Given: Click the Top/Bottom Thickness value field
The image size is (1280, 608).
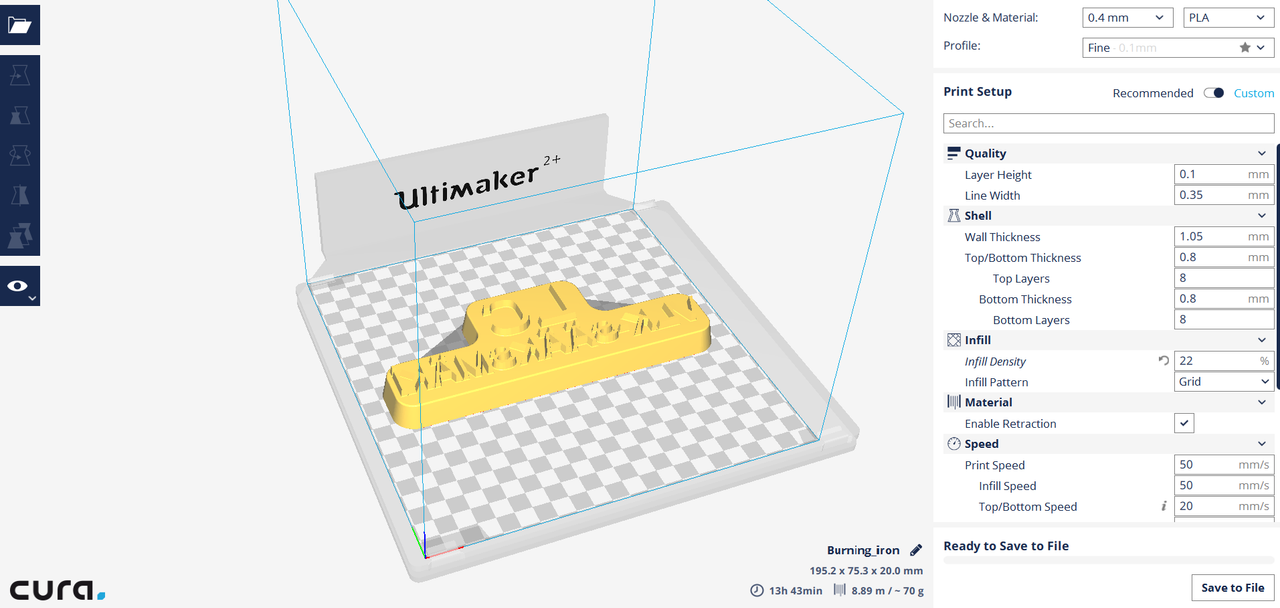Looking at the screenshot, I should pos(1223,257).
